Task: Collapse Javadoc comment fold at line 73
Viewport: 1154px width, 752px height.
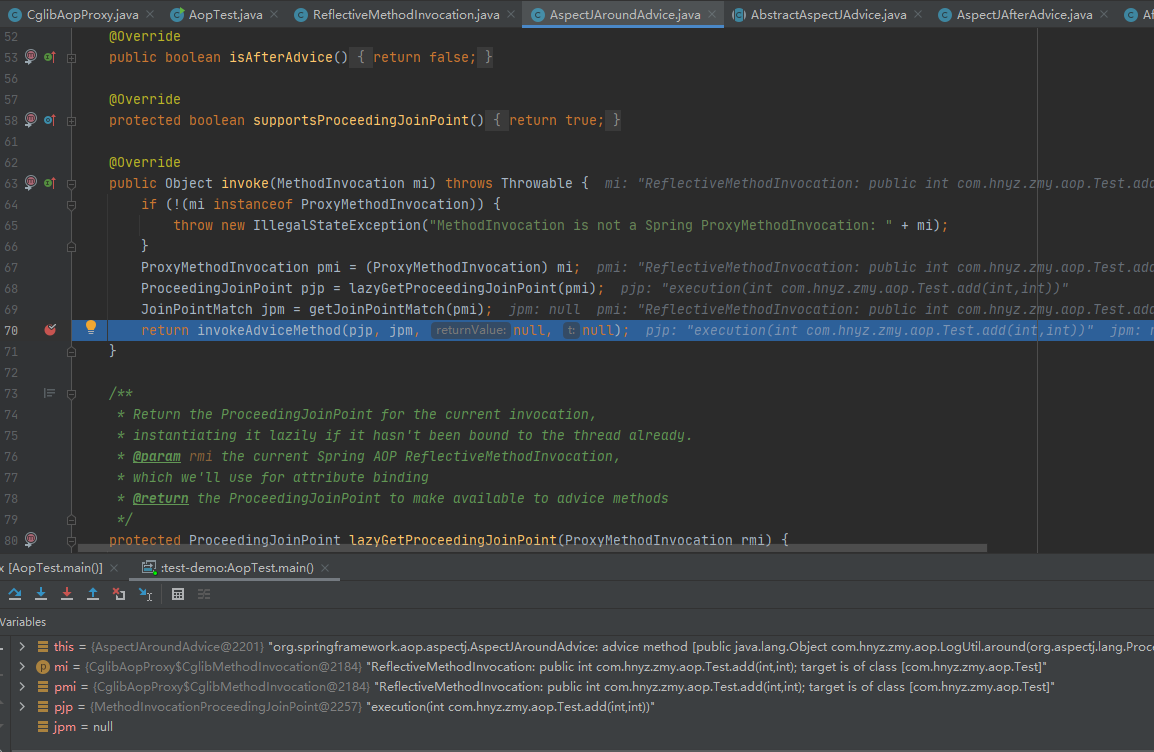Action: point(71,394)
